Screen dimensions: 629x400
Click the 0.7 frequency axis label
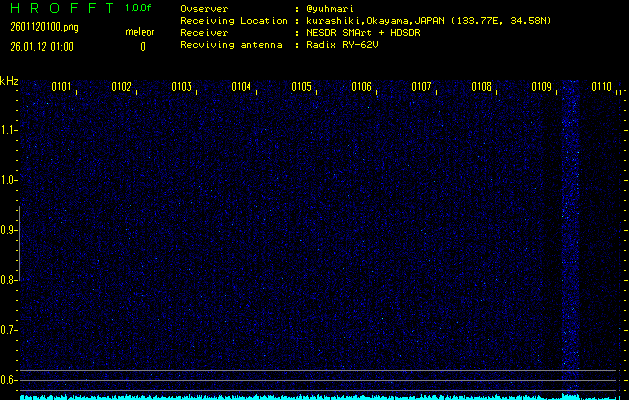[x=9, y=330]
